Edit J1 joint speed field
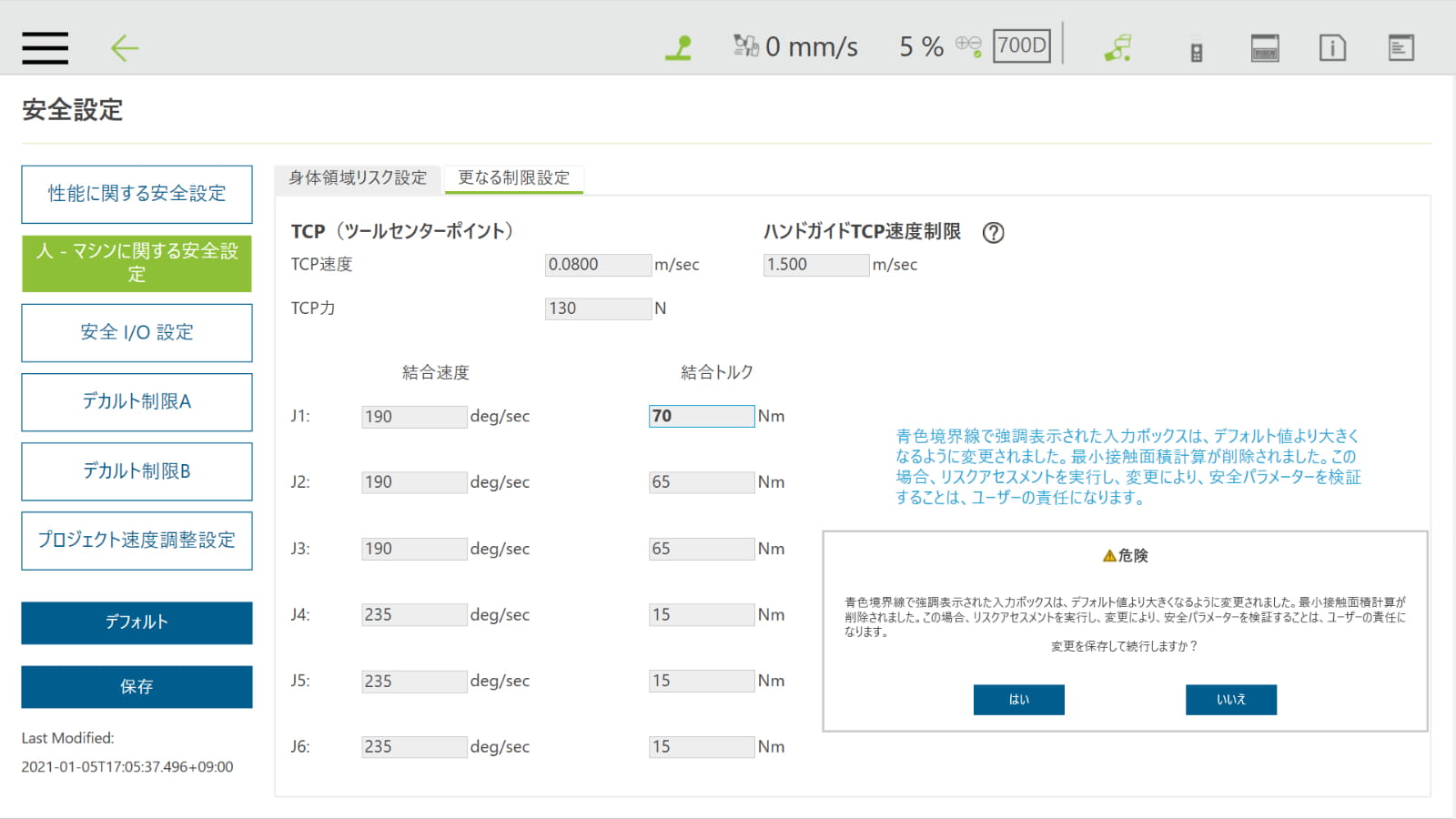This screenshot has width=1456, height=819. [x=414, y=417]
